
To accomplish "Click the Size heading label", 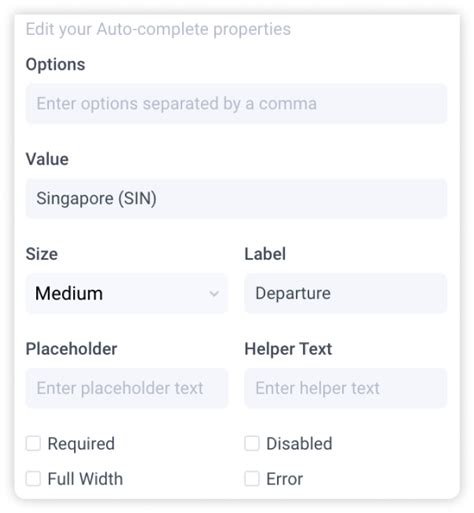I will coord(42,254).
